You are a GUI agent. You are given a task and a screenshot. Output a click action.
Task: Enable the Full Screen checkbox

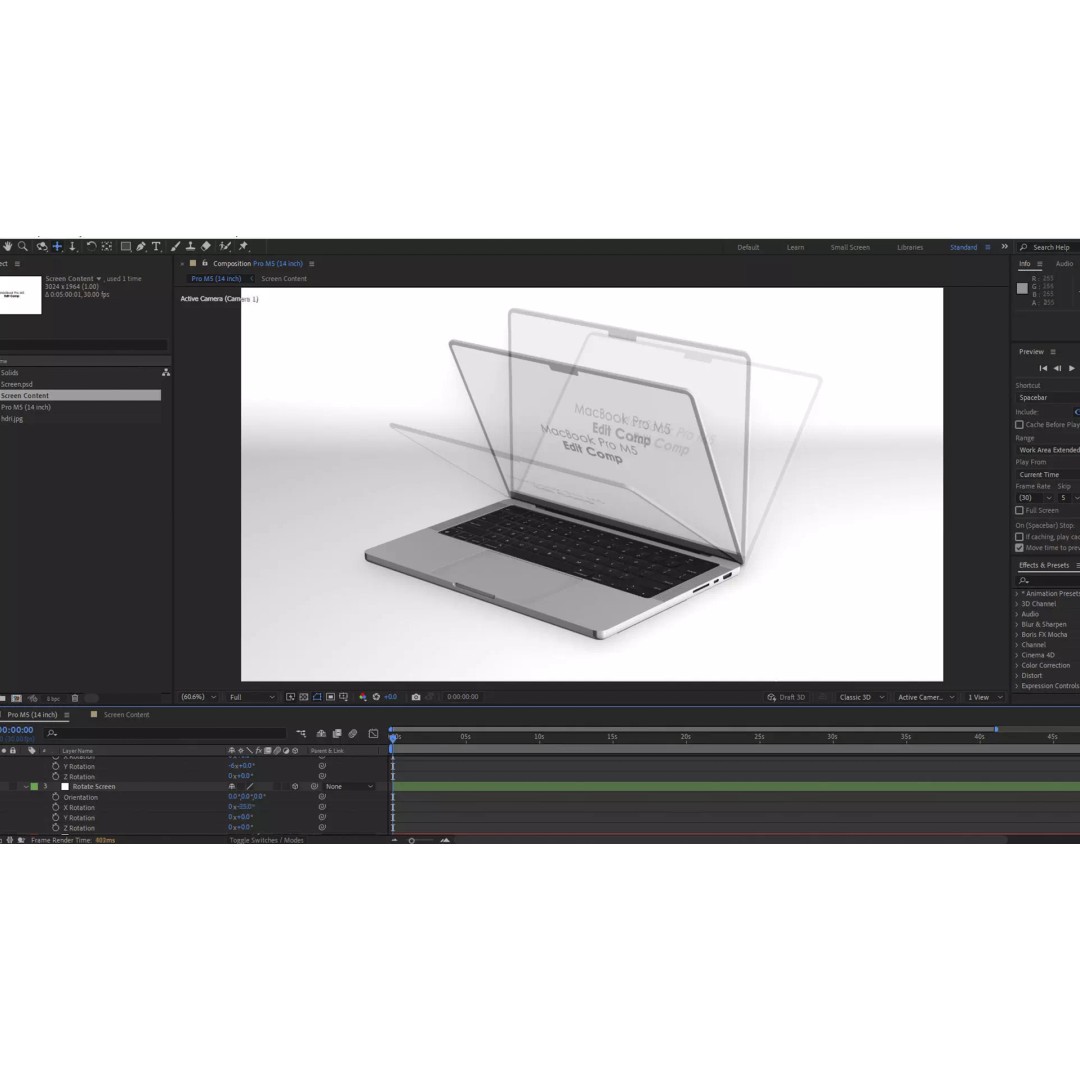pyautogui.click(x=1019, y=510)
